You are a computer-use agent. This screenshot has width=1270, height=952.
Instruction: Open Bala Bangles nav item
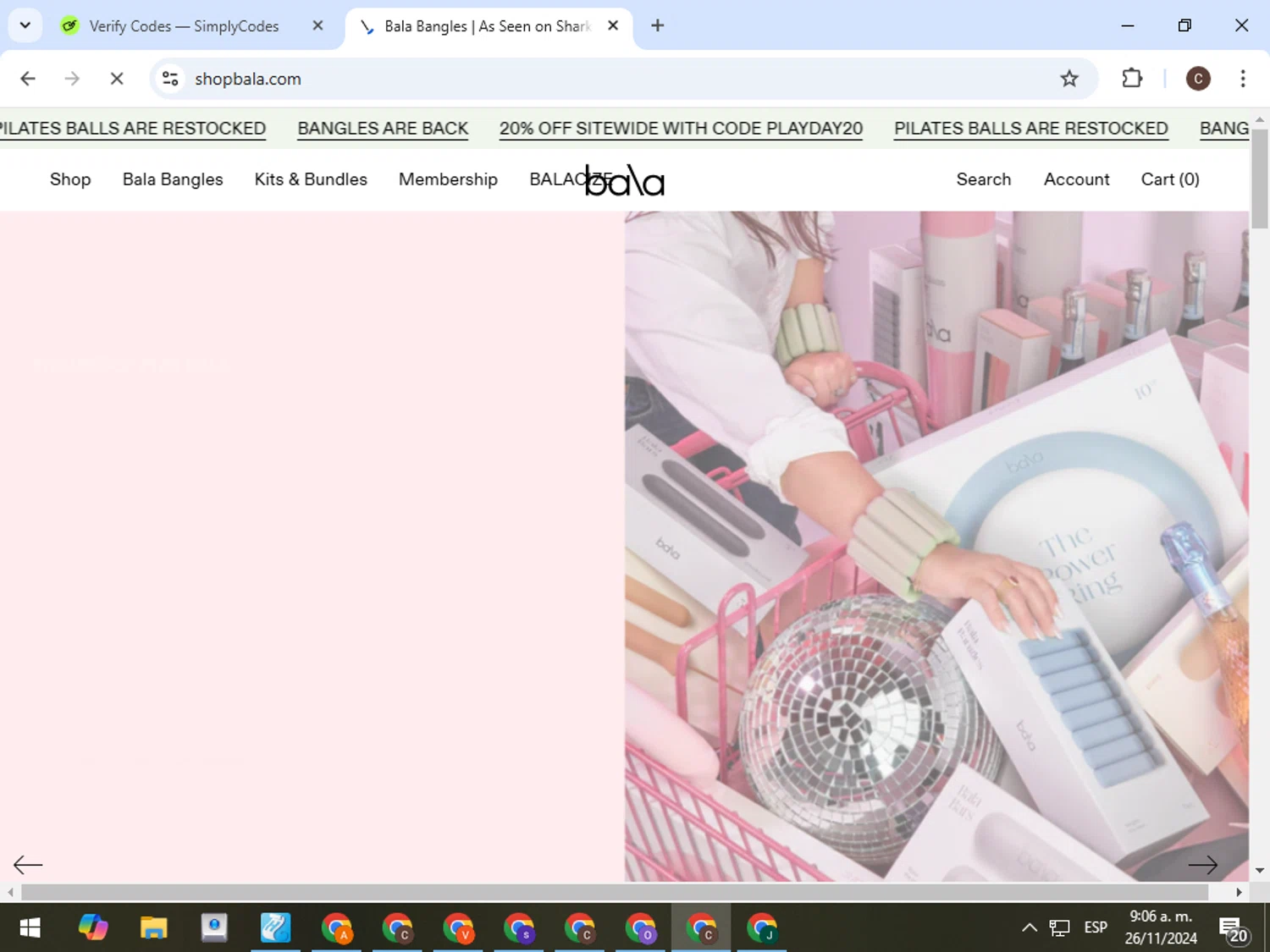[173, 179]
